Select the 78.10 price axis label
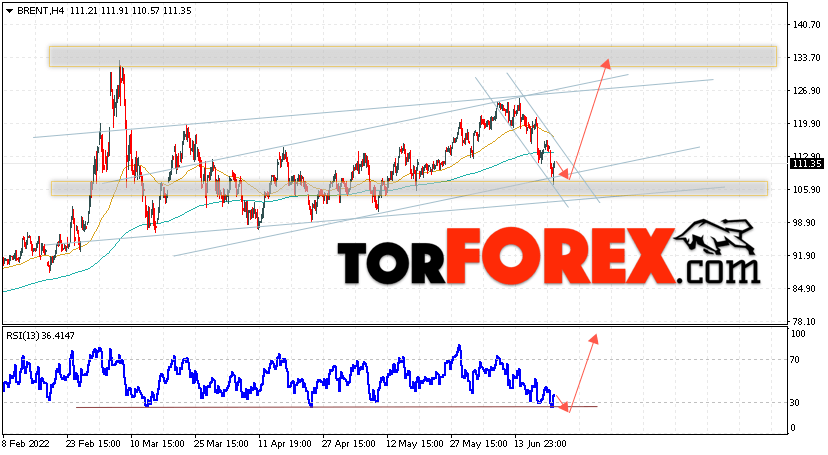This screenshot has width=828, height=455. point(806,321)
